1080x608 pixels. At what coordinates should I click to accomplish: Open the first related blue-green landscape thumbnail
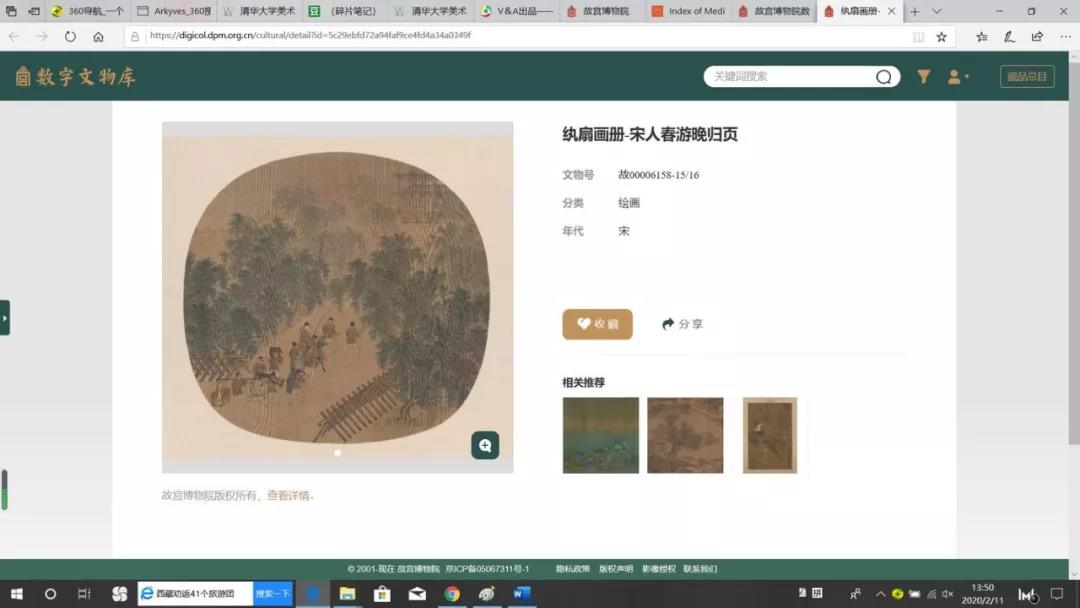point(600,435)
